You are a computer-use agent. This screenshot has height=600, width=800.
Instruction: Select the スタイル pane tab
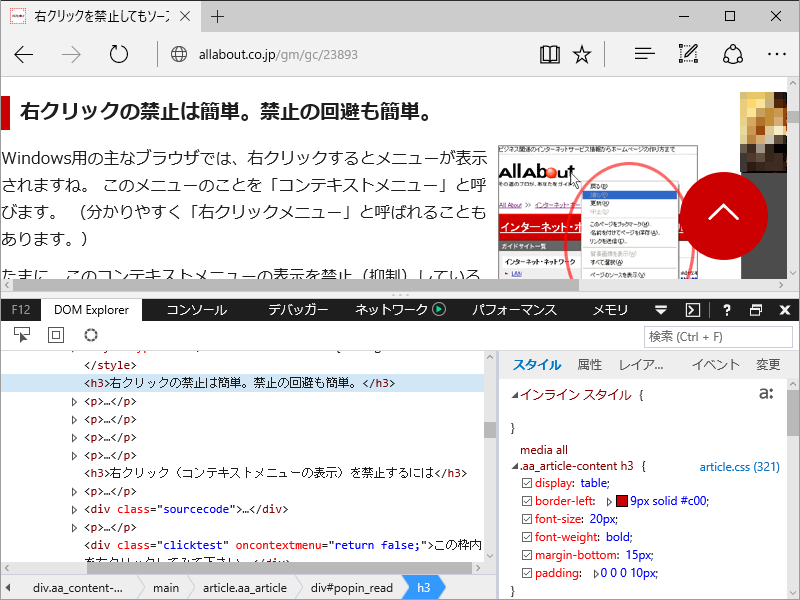point(537,365)
